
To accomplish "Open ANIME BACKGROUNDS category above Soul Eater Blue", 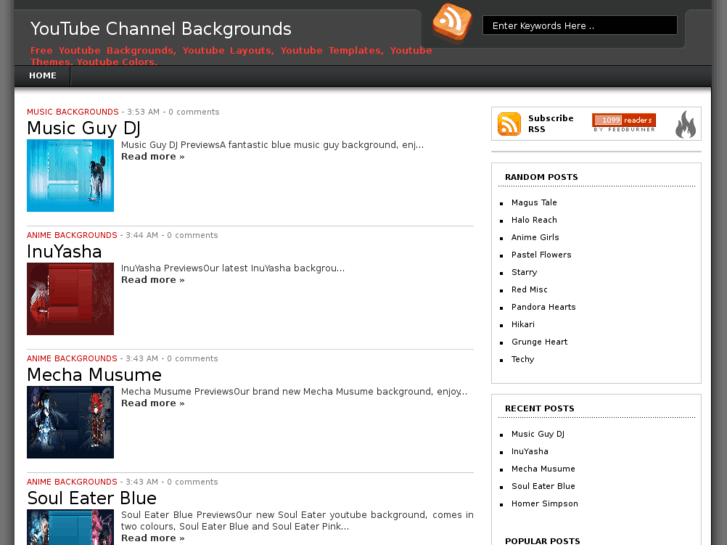I will pos(72,482).
